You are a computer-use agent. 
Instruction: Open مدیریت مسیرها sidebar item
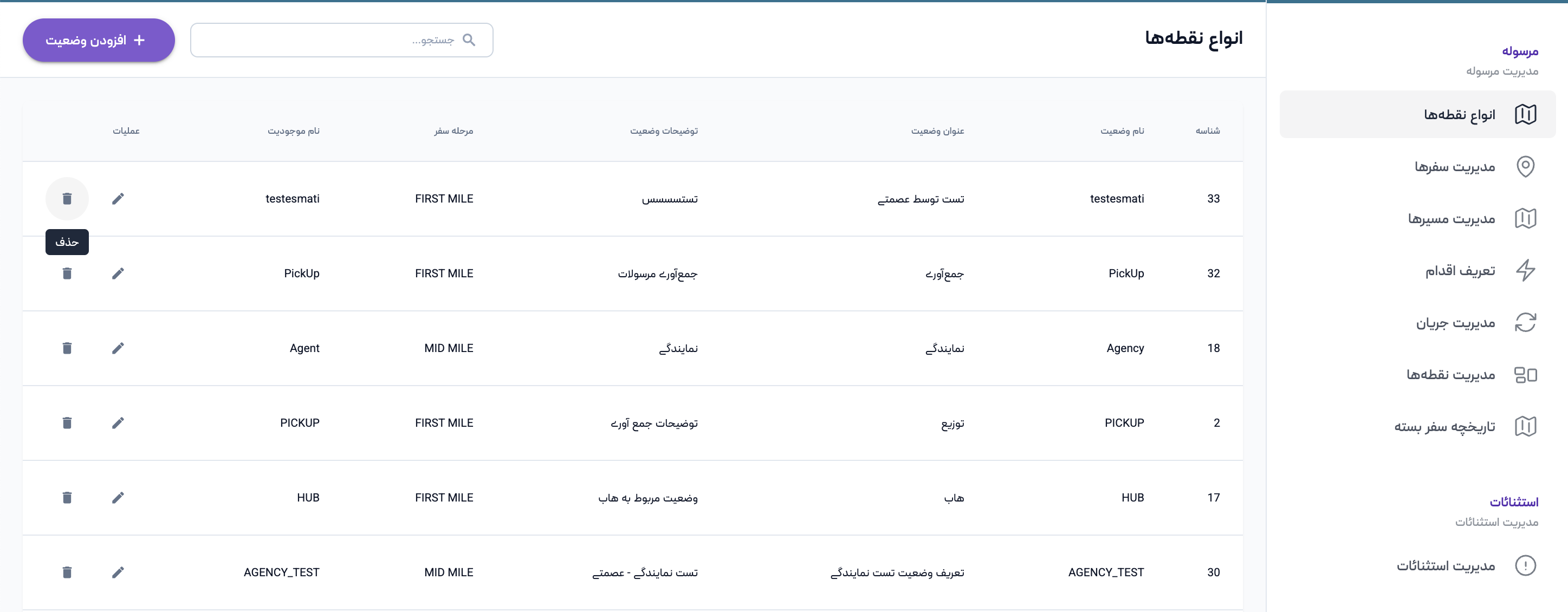click(x=1452, y=218)
